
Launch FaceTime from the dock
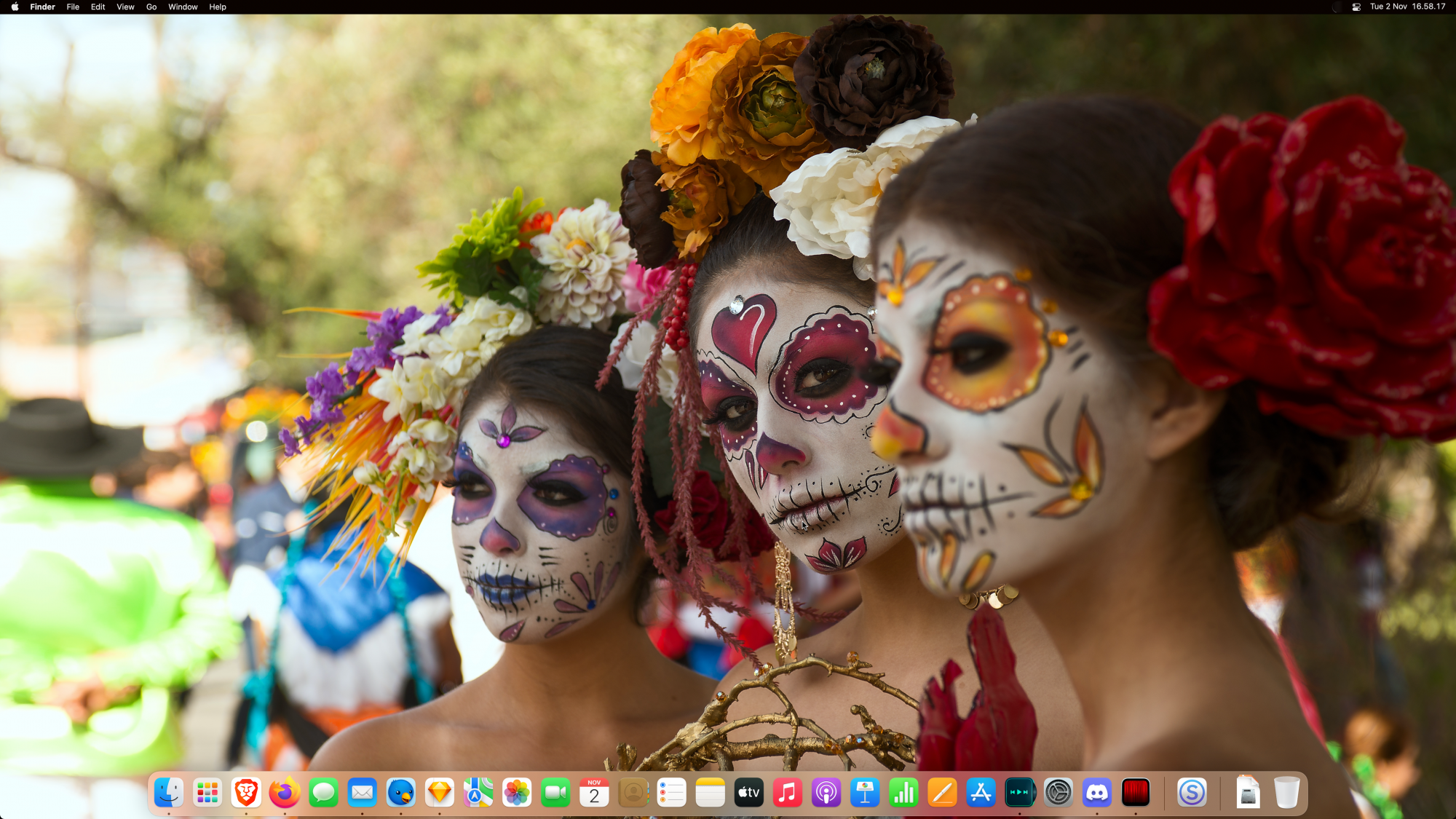tap(555, 792)
